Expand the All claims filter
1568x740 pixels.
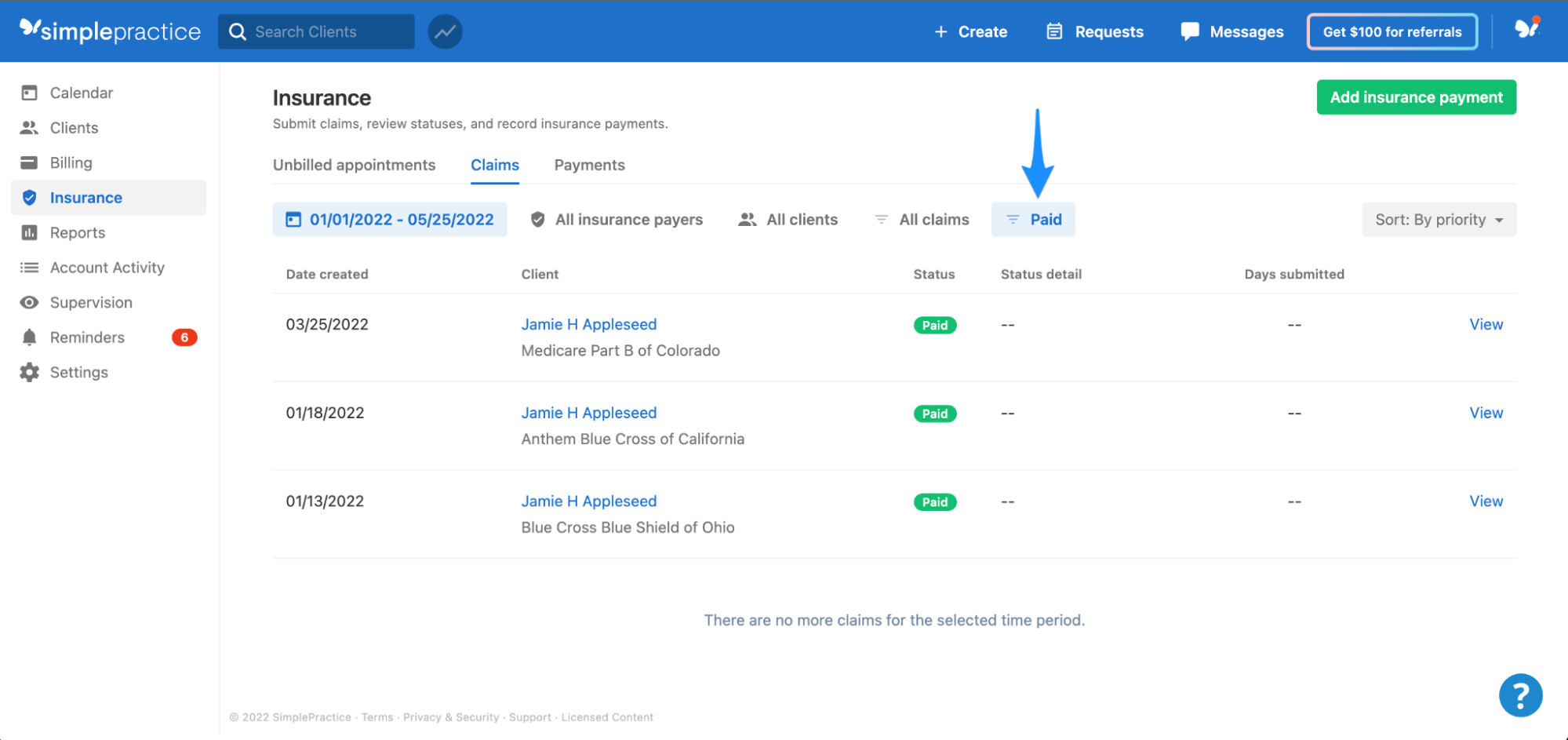tap(922, 219)
